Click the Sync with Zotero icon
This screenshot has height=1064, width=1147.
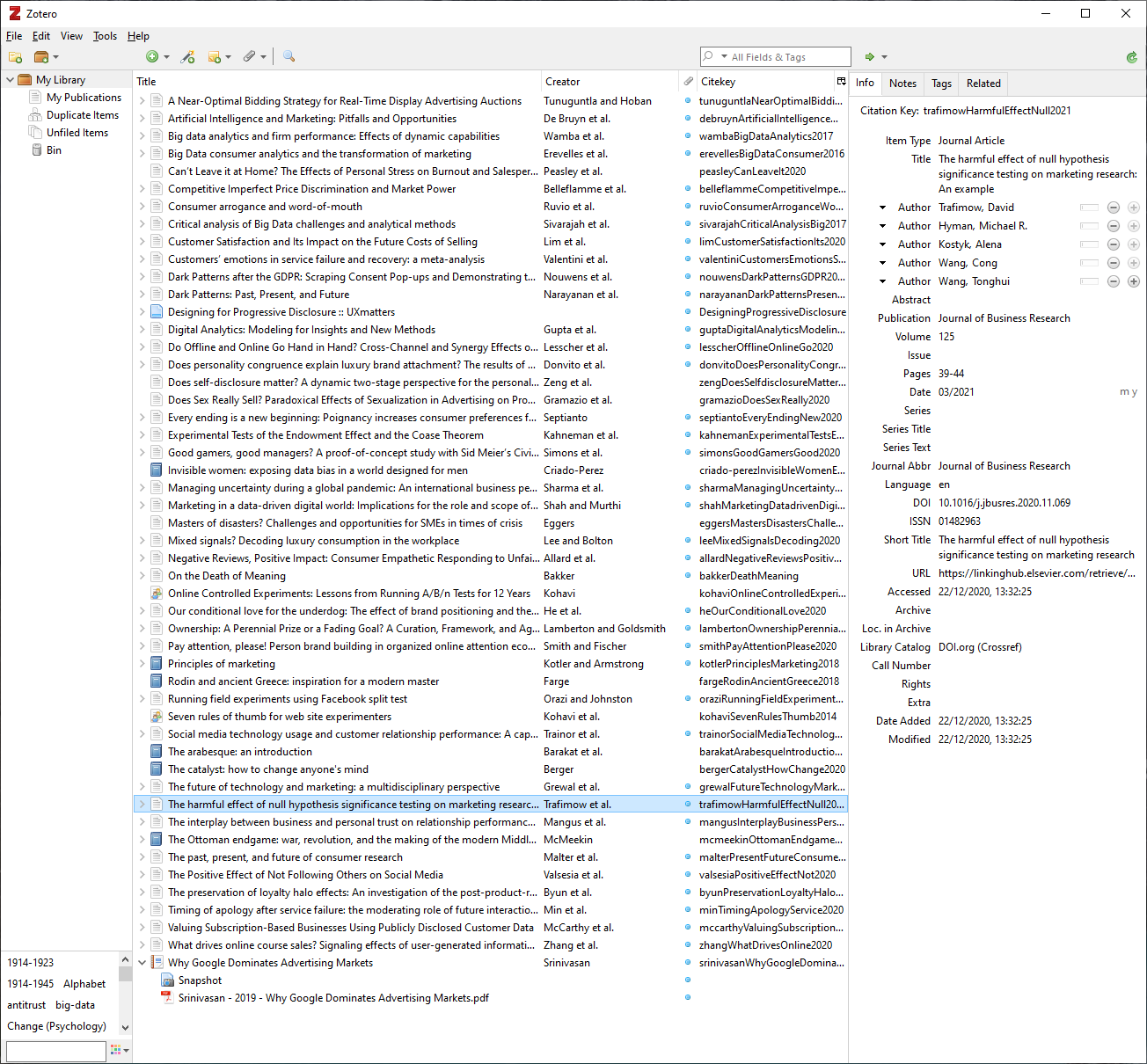tap(1132, 57)
